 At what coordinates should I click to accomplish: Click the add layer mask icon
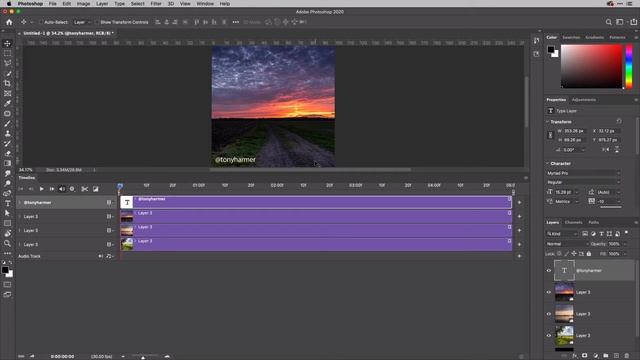click(584, 356)
